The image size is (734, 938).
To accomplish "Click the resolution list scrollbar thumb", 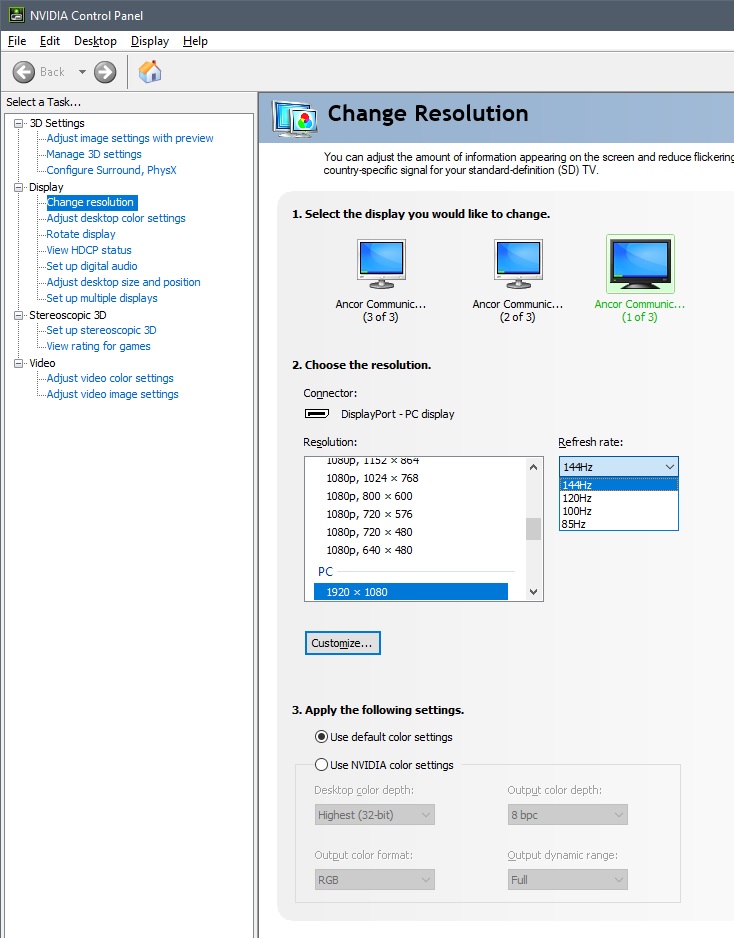I will tap(534, 529).
